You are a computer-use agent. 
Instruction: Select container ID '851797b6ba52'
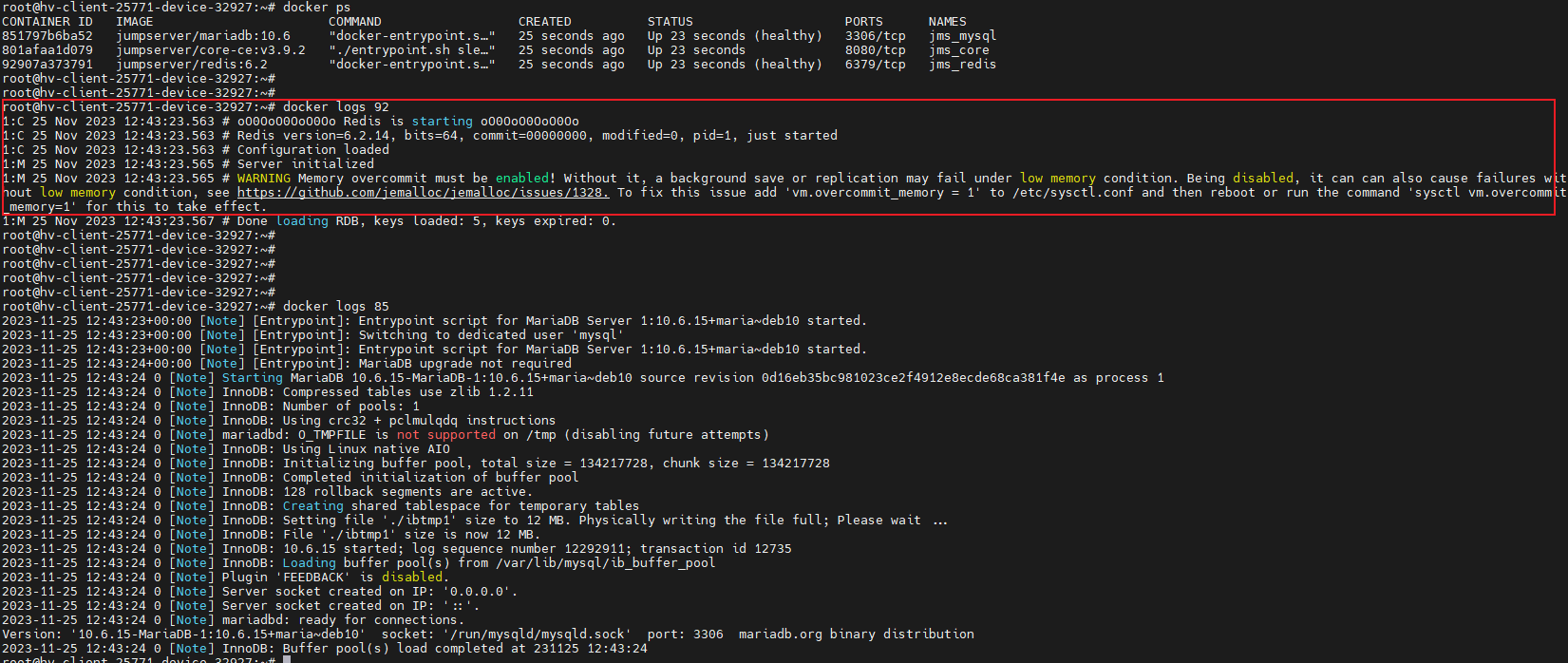47,36
